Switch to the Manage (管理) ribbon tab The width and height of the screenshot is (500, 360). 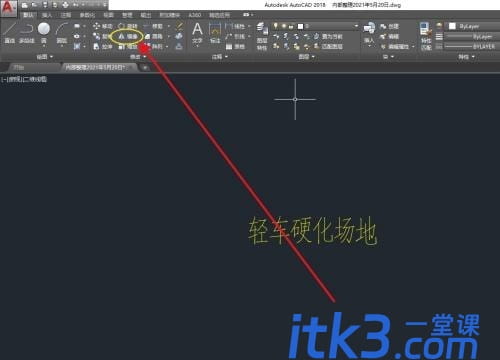pos(127,15)
